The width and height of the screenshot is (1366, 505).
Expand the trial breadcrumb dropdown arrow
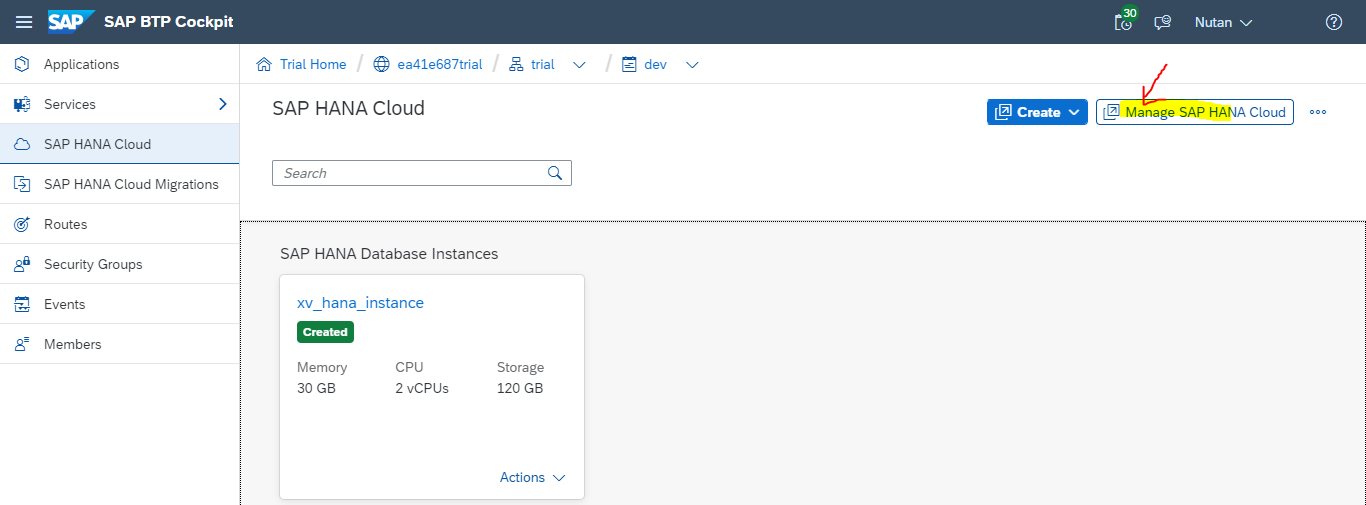coord(579,65)
